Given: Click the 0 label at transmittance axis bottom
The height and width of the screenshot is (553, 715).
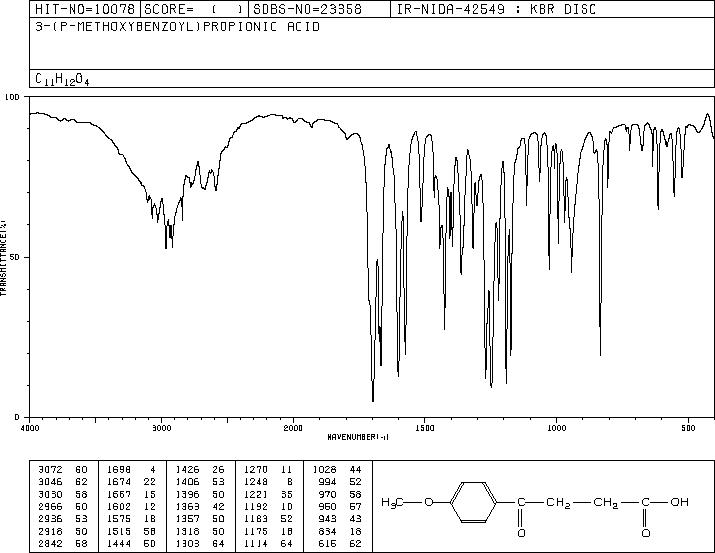Looking at the screenshot, I should coord(17,417).
